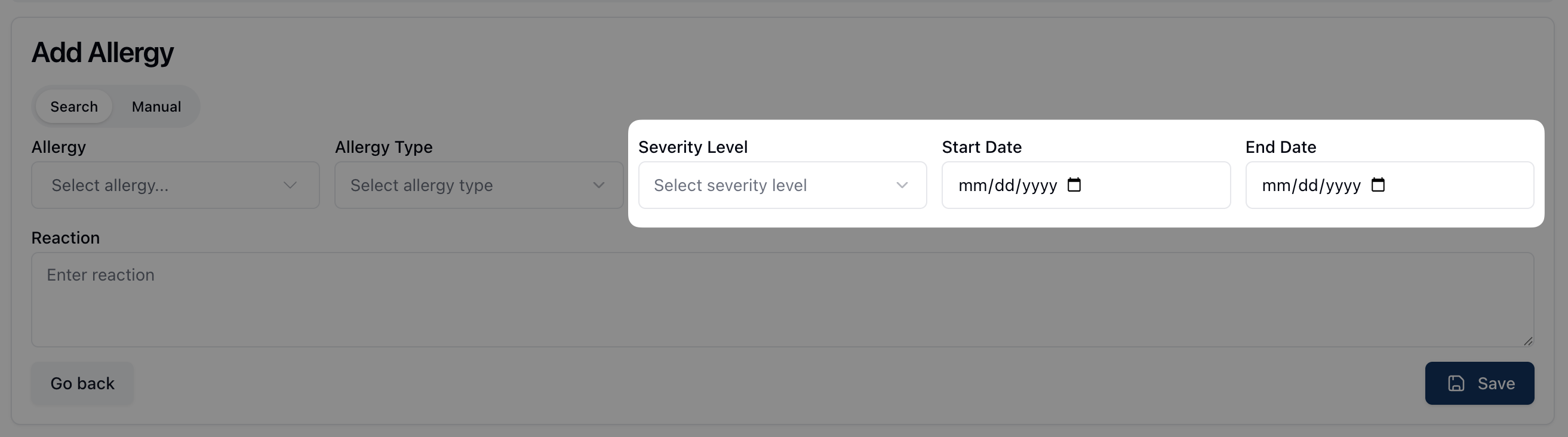Viewport: 1568px width, 437px height.
Task: Click the month segment of Start Date
Action: point(972,186)
